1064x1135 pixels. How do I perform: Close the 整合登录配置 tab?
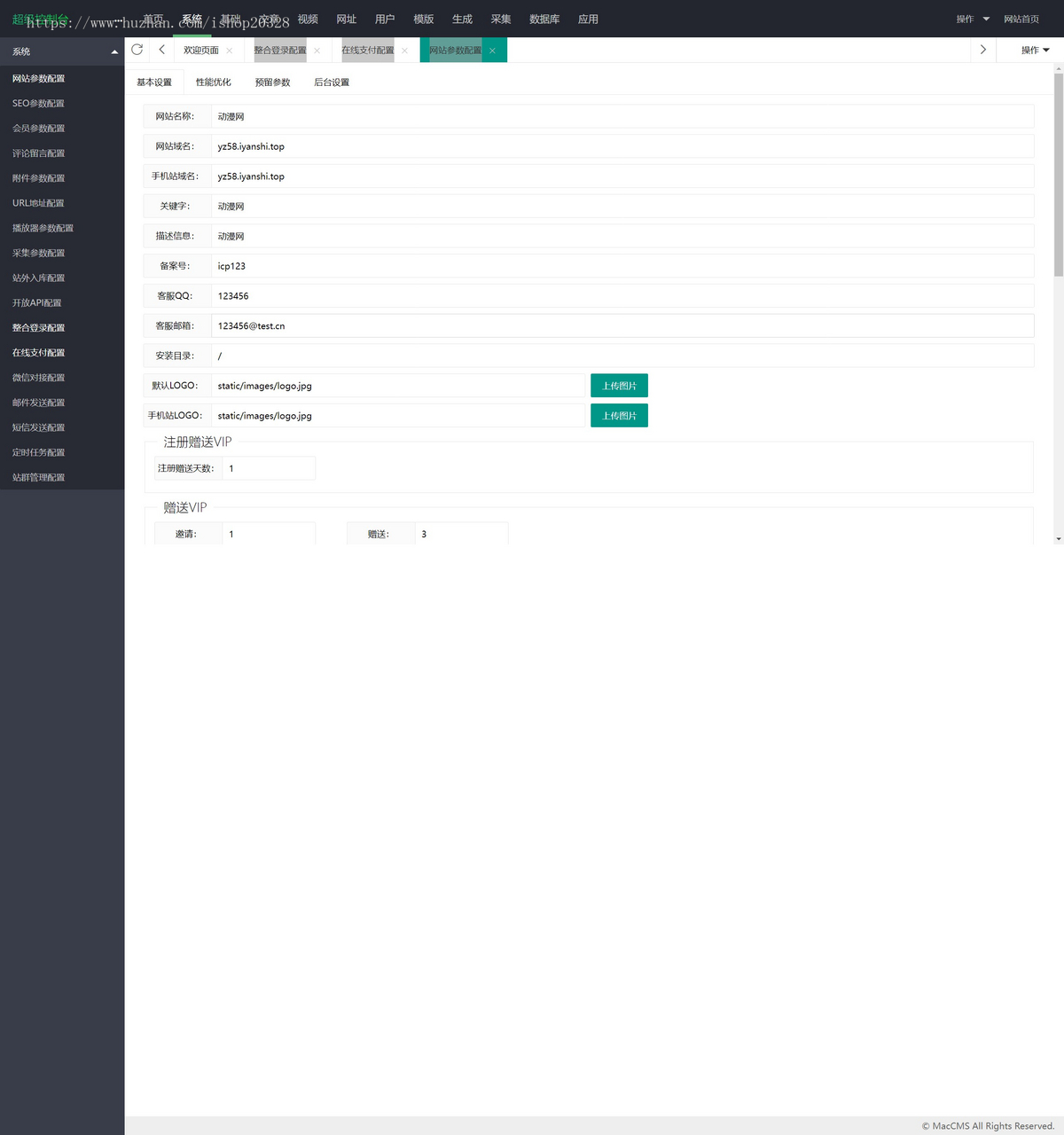click(x=317, y=51)
